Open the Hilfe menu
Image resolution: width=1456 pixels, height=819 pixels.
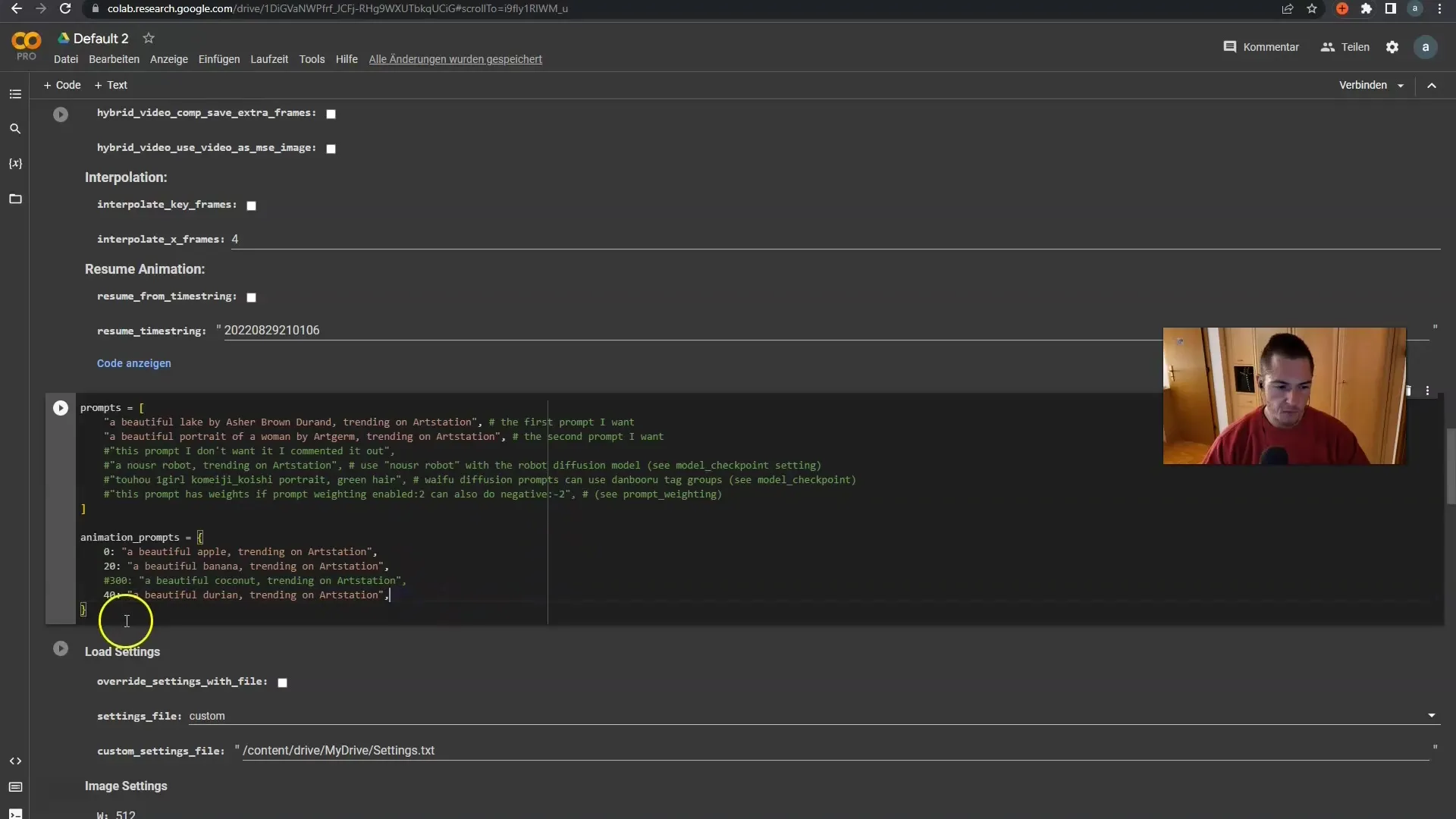(x=347, y=59)
